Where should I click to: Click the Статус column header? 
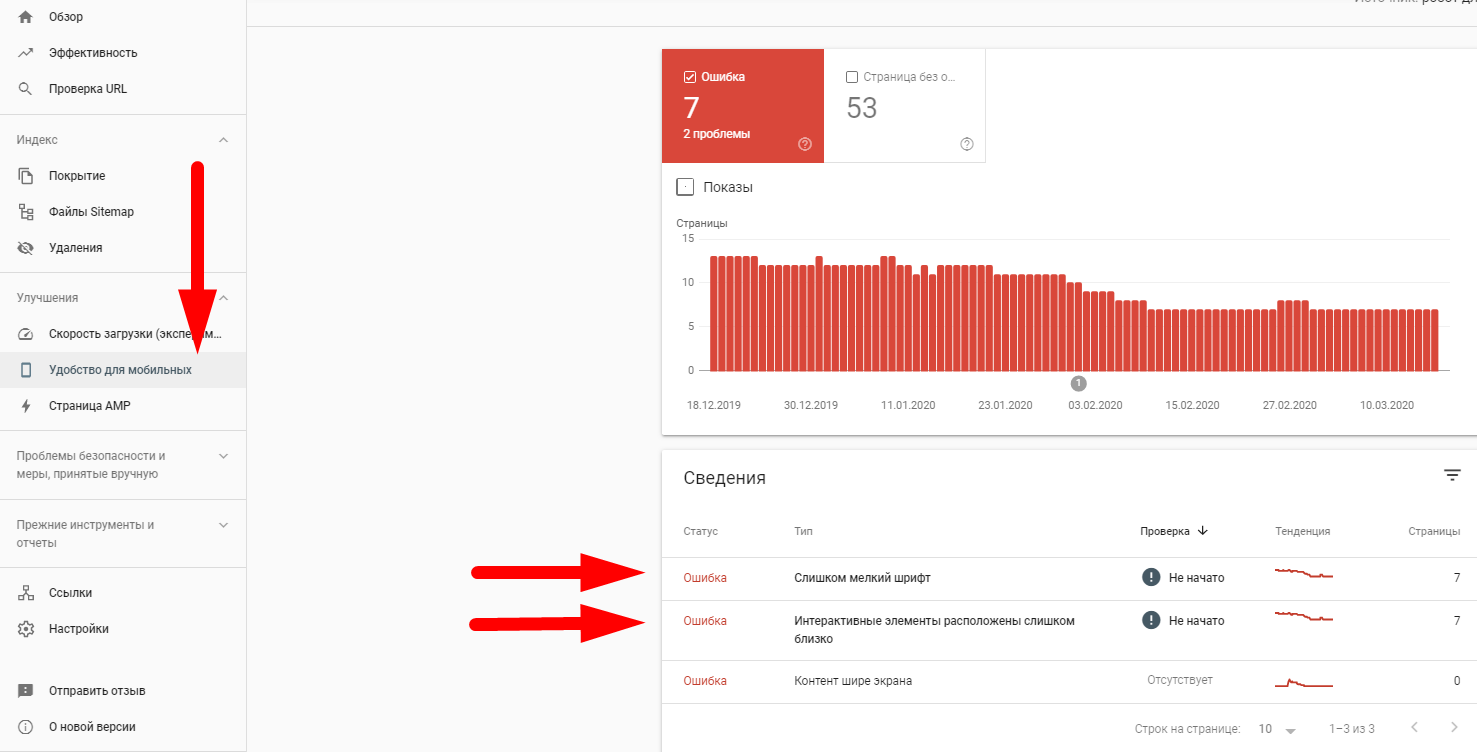[701, 531]
